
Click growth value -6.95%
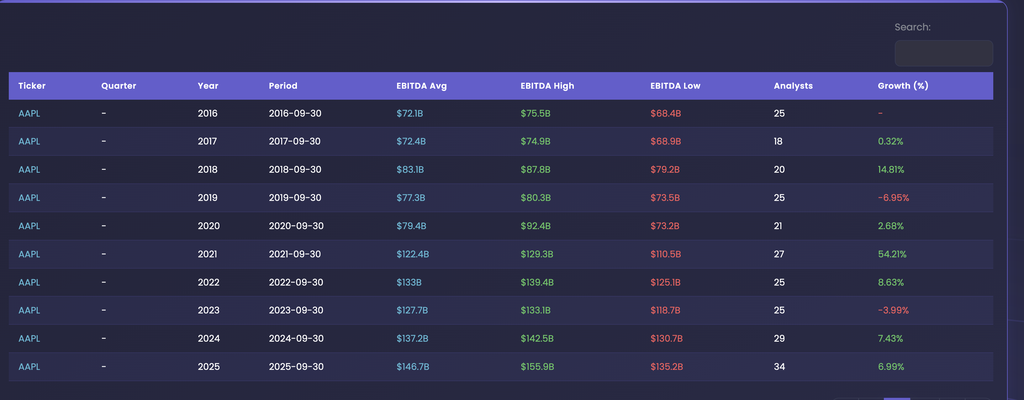(x=893, y=197)
